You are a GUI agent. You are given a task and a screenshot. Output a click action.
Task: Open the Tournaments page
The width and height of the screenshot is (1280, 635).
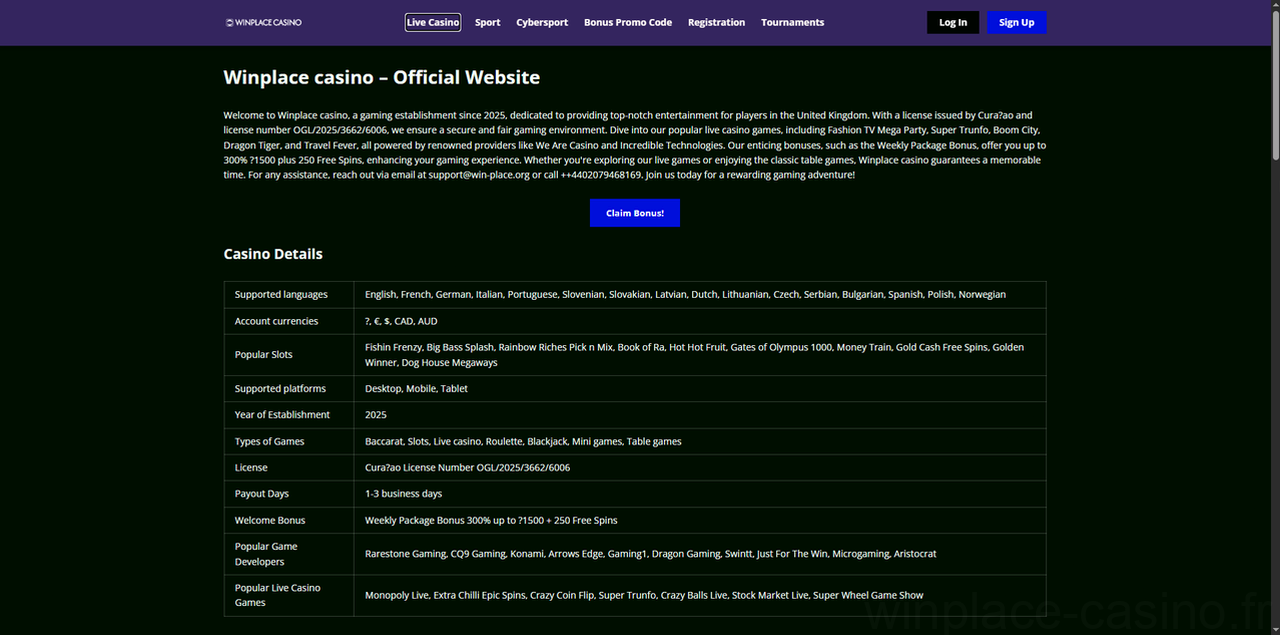pyautogui.click(x=793, y=22)
